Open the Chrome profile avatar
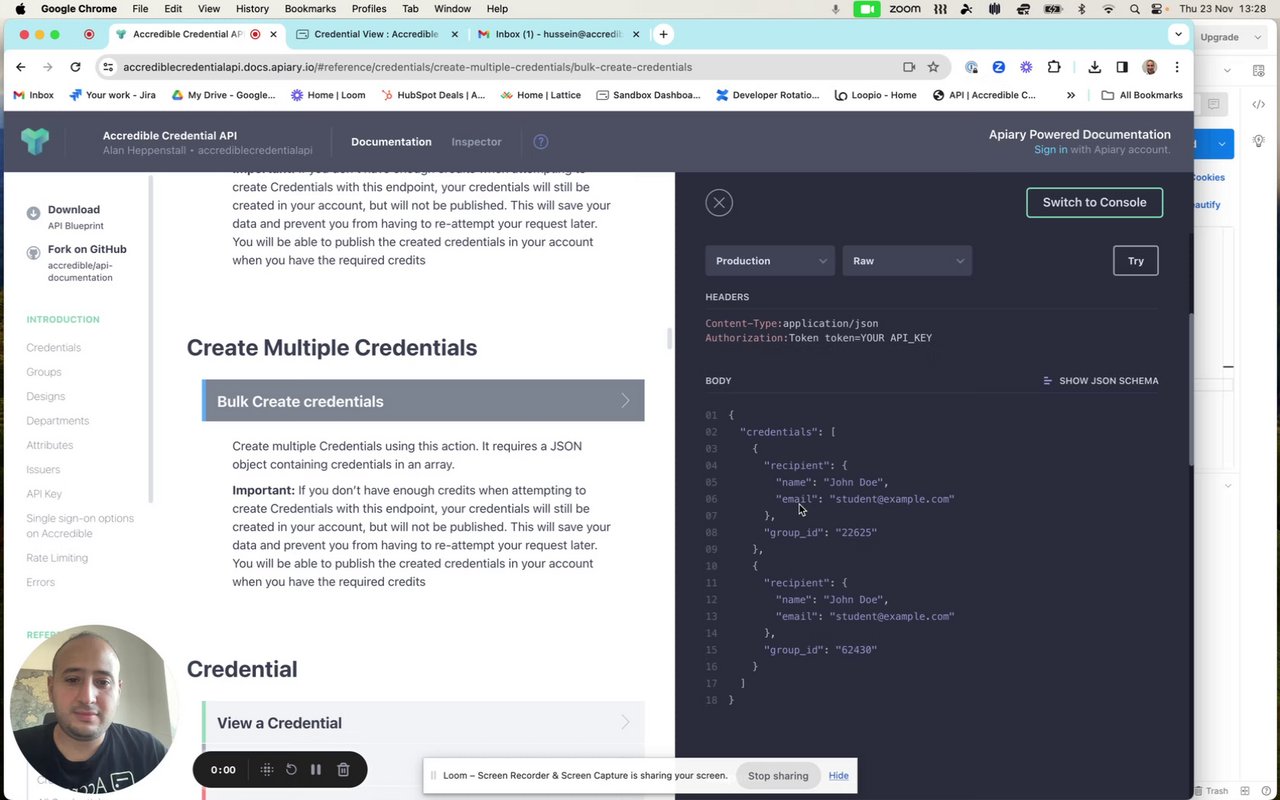 tap(1150, 67)
